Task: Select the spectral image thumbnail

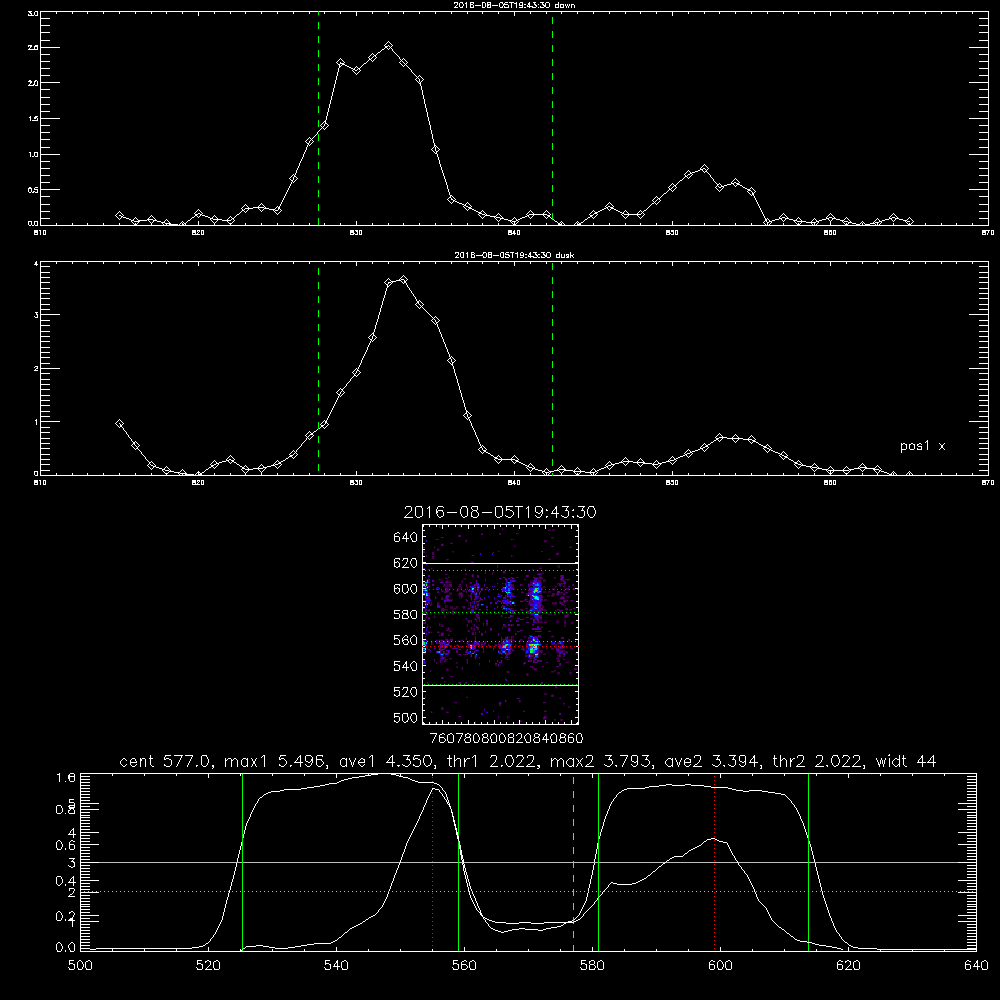Action: point(500,624)
